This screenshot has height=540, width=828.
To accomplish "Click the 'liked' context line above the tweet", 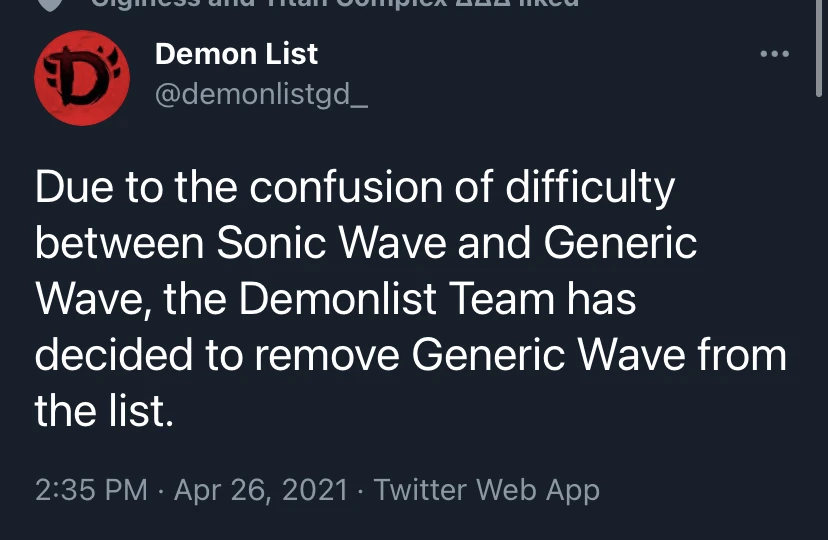I will coord(335,4).
